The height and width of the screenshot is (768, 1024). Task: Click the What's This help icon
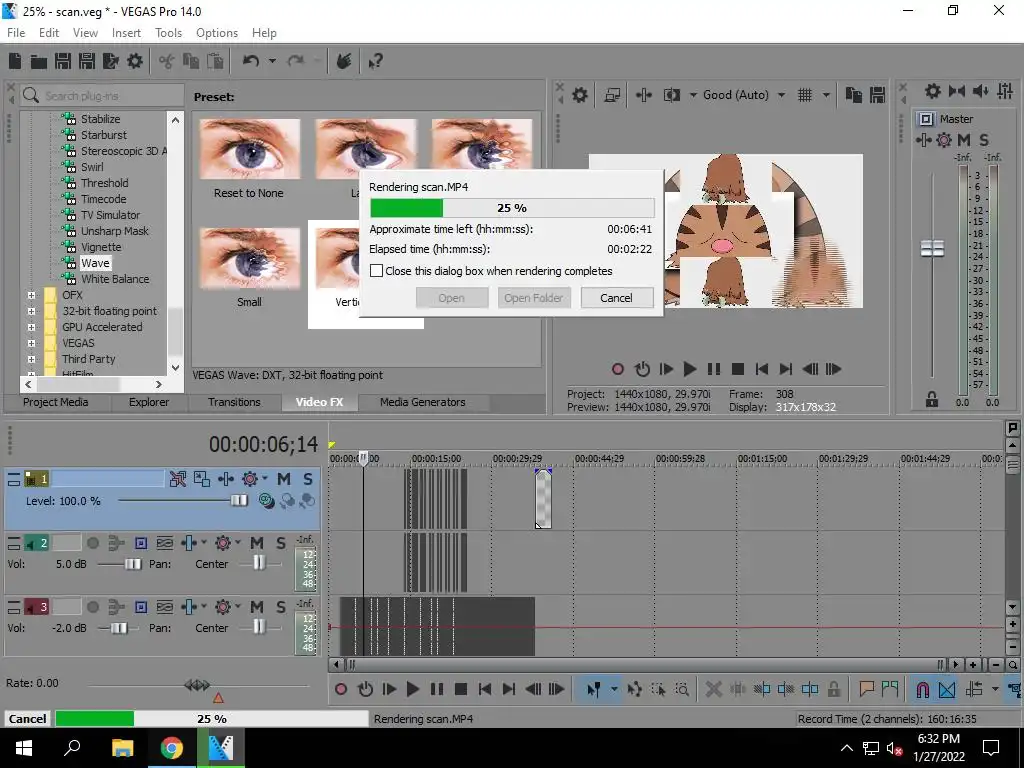[x=376, y=61]
